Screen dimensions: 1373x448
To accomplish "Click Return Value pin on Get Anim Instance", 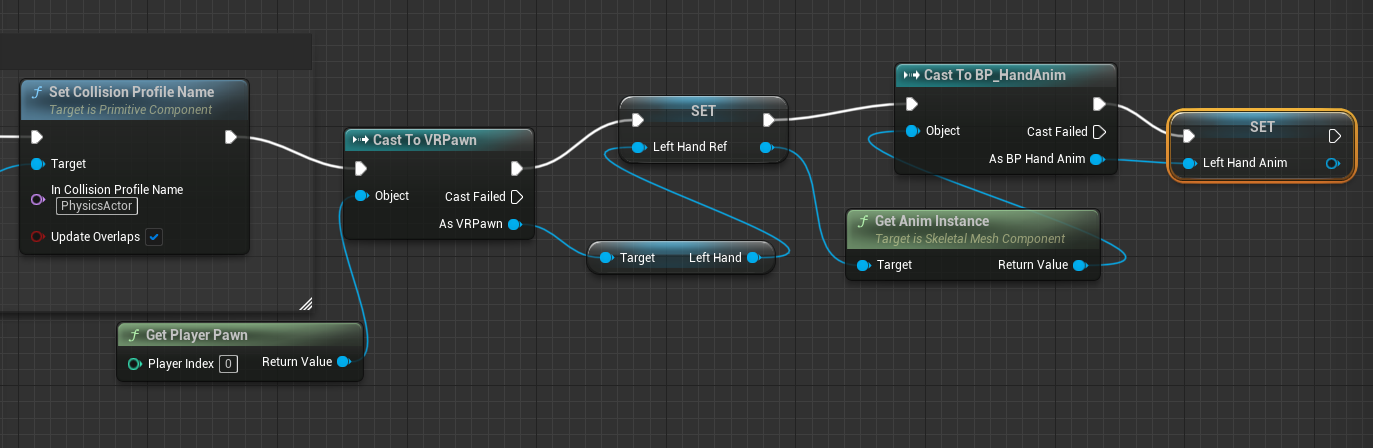I will coord(1078,266).
